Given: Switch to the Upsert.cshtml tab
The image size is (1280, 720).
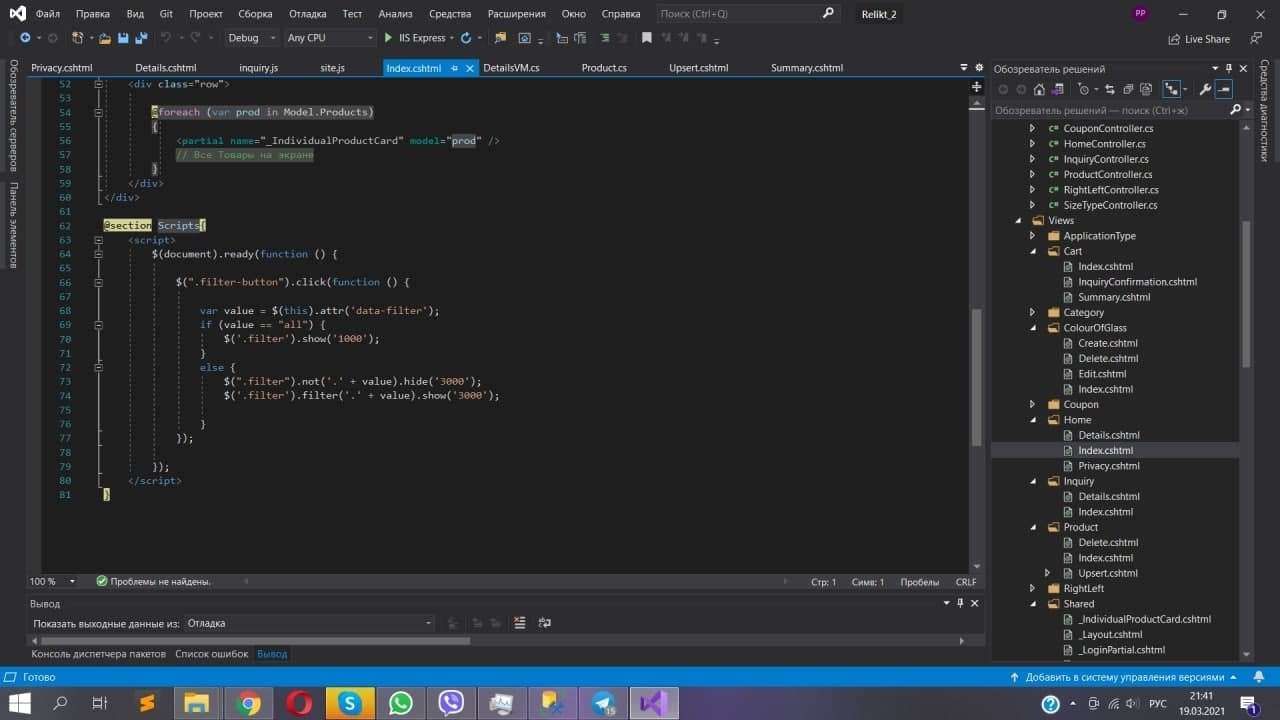Looking at the screenshot, I should click(x=699, y=68).
